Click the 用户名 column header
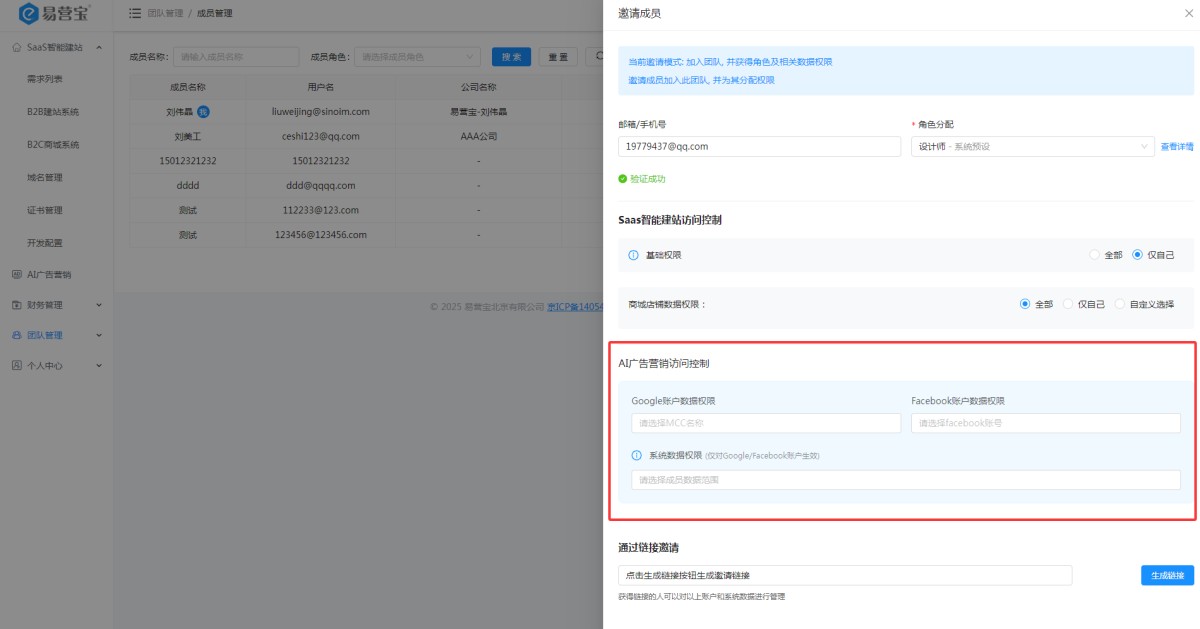Image resolution: width=1200 pixels, height=629 pixels. click(321, 87)
